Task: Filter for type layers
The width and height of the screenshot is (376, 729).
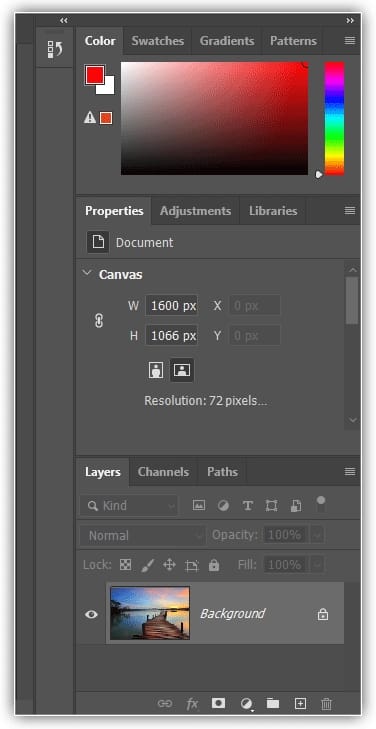Action: (248, 506)
